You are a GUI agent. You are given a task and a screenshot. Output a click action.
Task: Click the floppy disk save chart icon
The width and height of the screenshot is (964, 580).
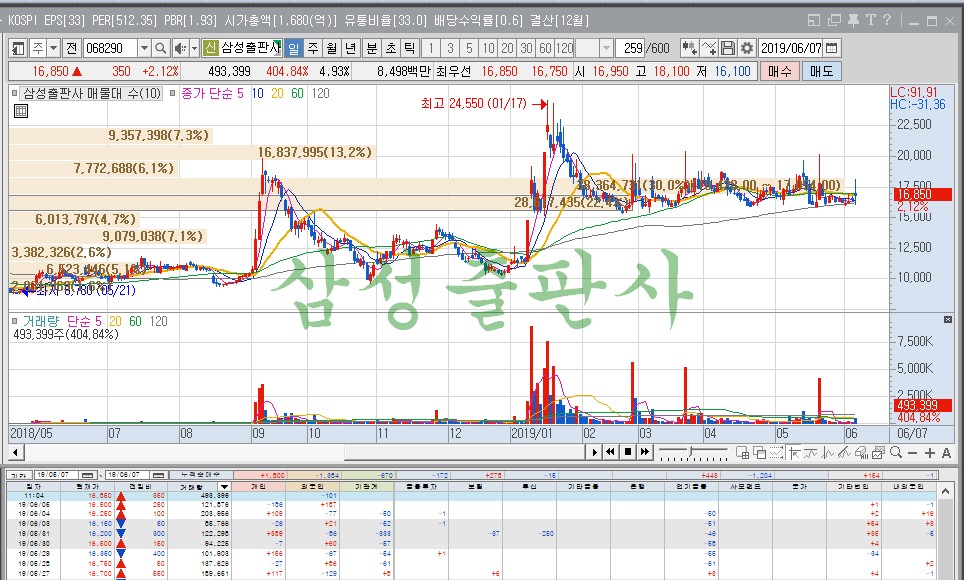point(728,48)
